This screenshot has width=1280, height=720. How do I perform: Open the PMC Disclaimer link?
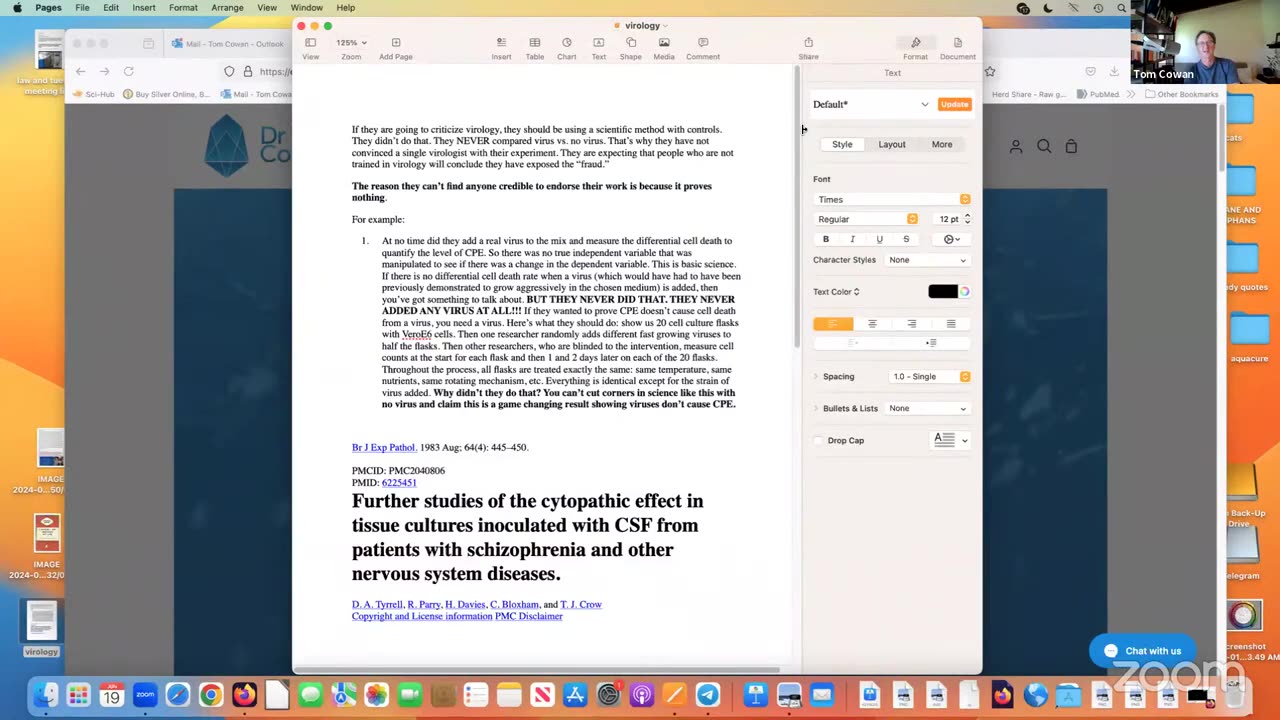[x=528, y=617]
